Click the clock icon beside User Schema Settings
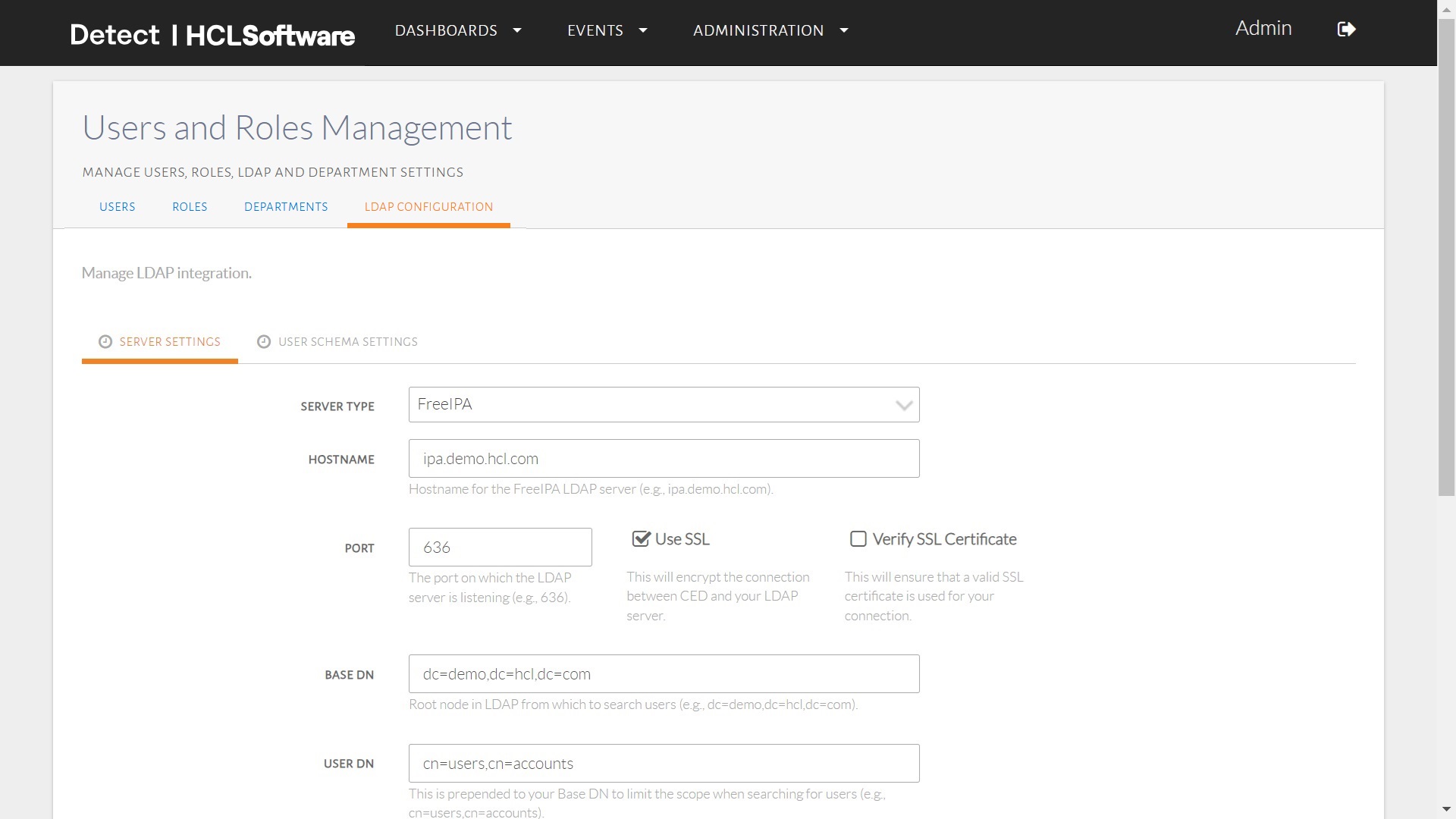The image size is (1456, 819). [x=264, y=342]
